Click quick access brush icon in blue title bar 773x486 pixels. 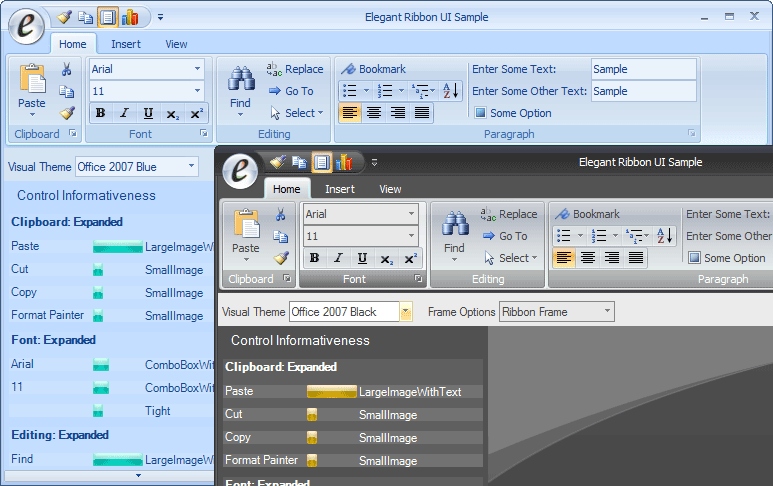(64, 18)
